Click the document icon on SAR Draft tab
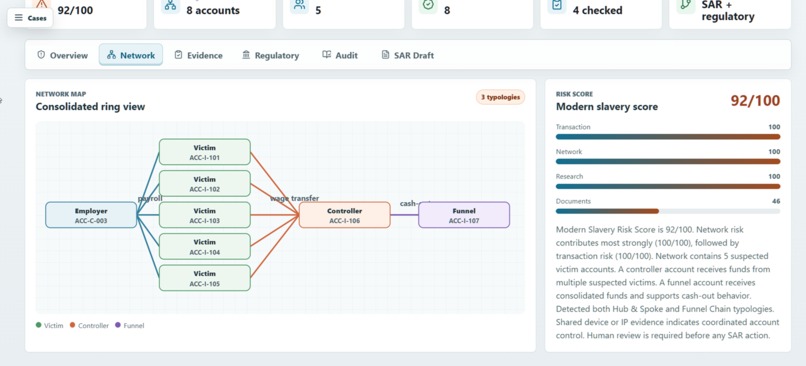Viewport: 806px width, 366px height. (385, 54)
